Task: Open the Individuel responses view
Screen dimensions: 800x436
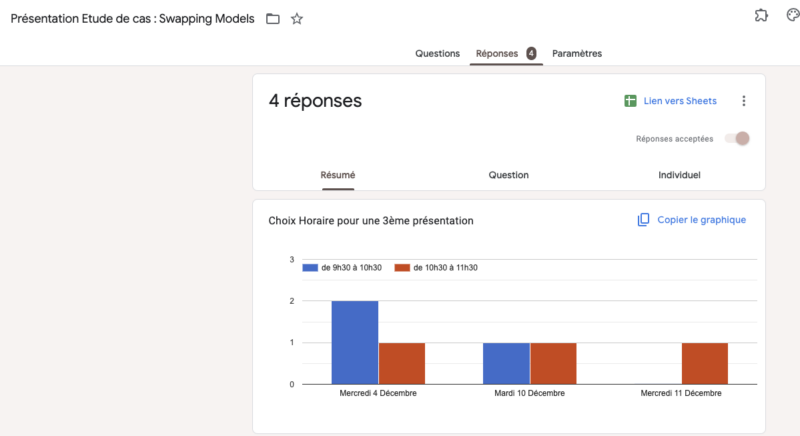Action: coord(679,175)
